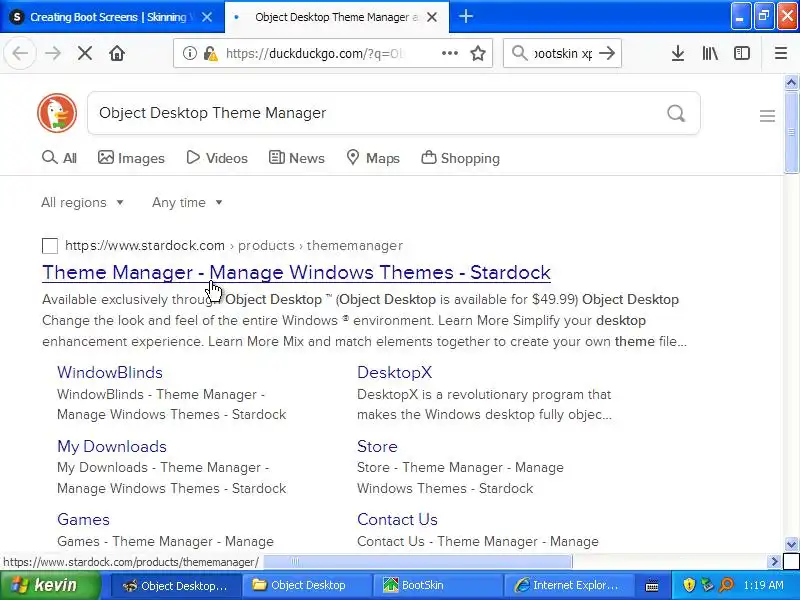Image resolution: width=800 pixels, height=600 pixels.
Task: Open the Firefox hamburger menu
Action: point(781,53)
